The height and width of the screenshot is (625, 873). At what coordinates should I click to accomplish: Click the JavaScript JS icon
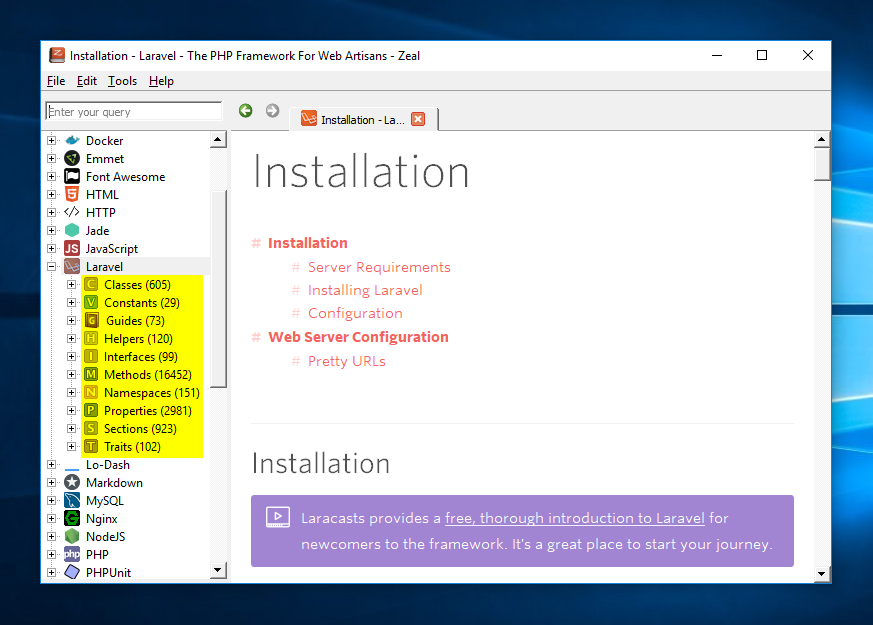(72, 248)
